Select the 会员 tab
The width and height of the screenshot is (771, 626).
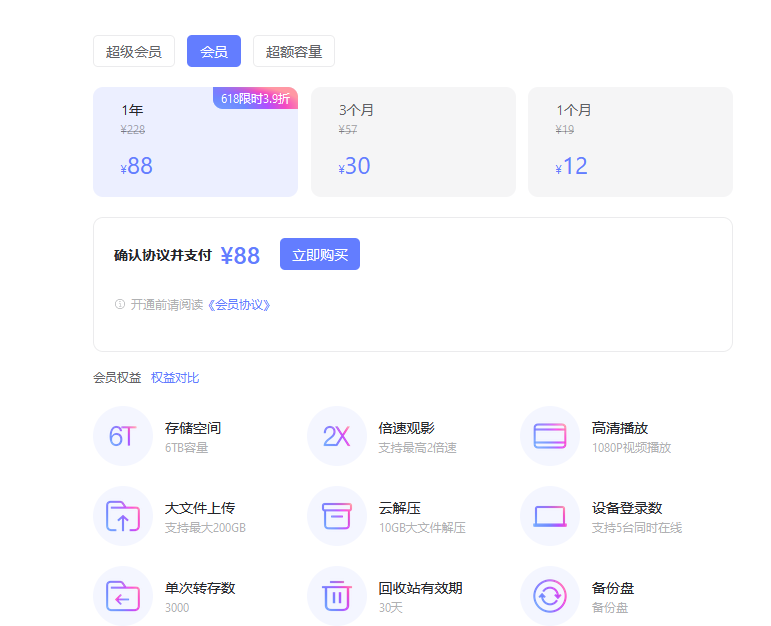coord(214,51)
